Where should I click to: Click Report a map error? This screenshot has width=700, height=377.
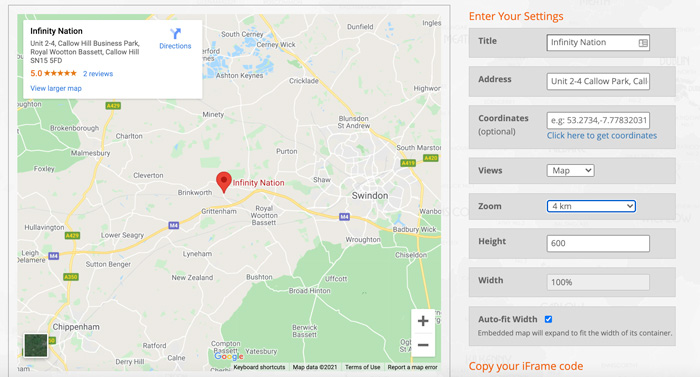click(412, 367)
